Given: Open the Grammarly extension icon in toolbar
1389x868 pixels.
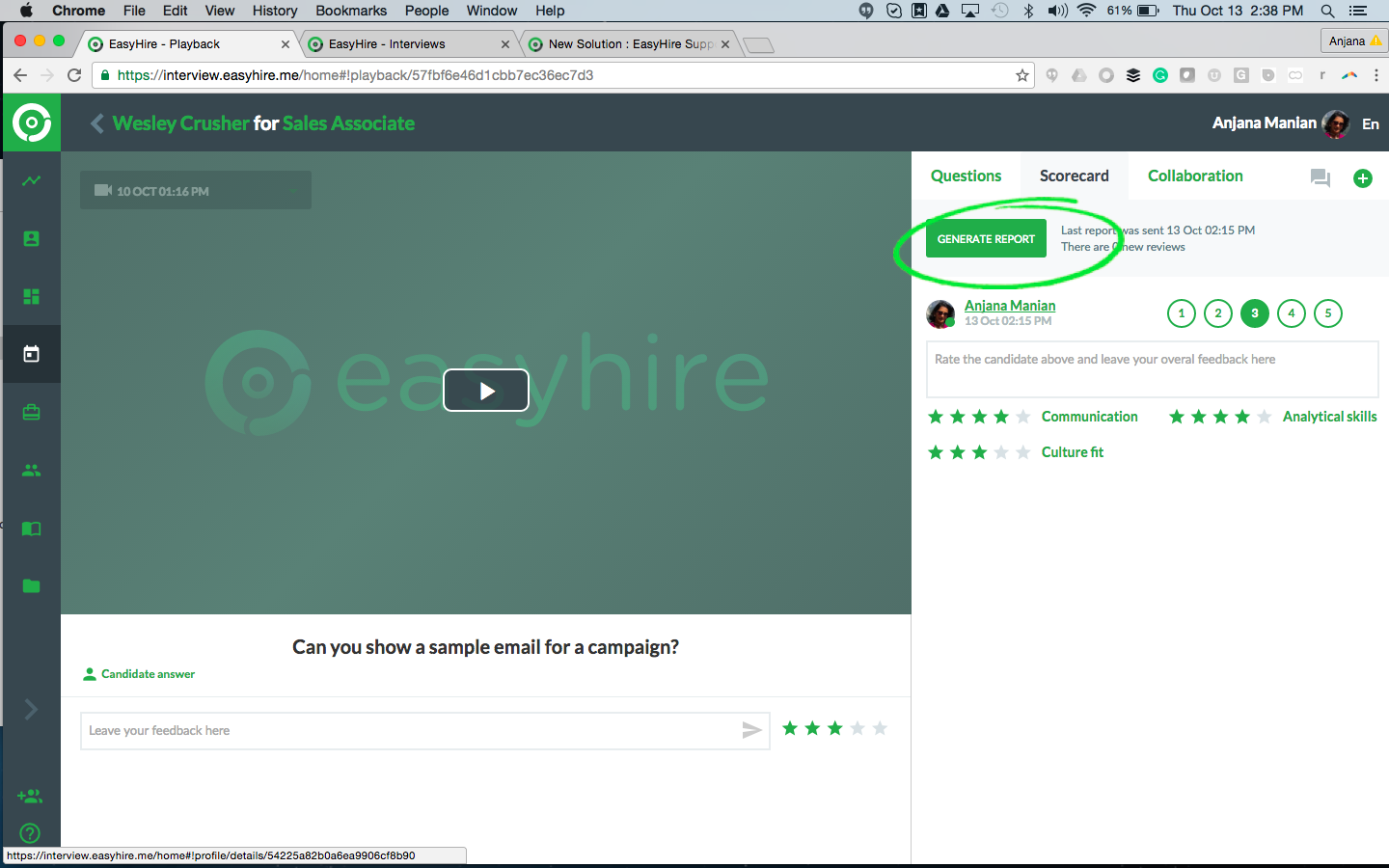Looking at the screenshot, I should coord(1160,75).
